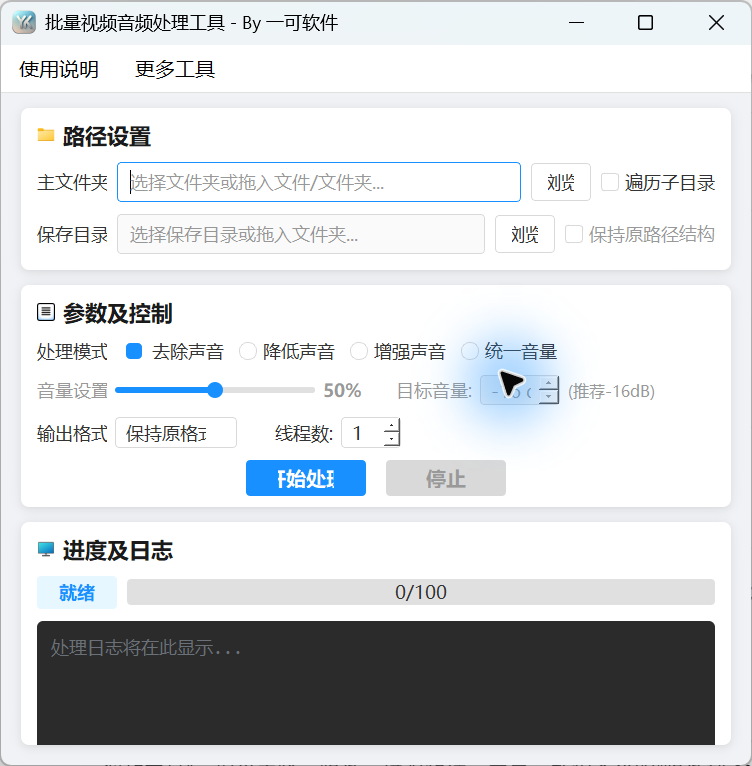Decrease 目标音量 with the down arrow

(x=549, y=397)
